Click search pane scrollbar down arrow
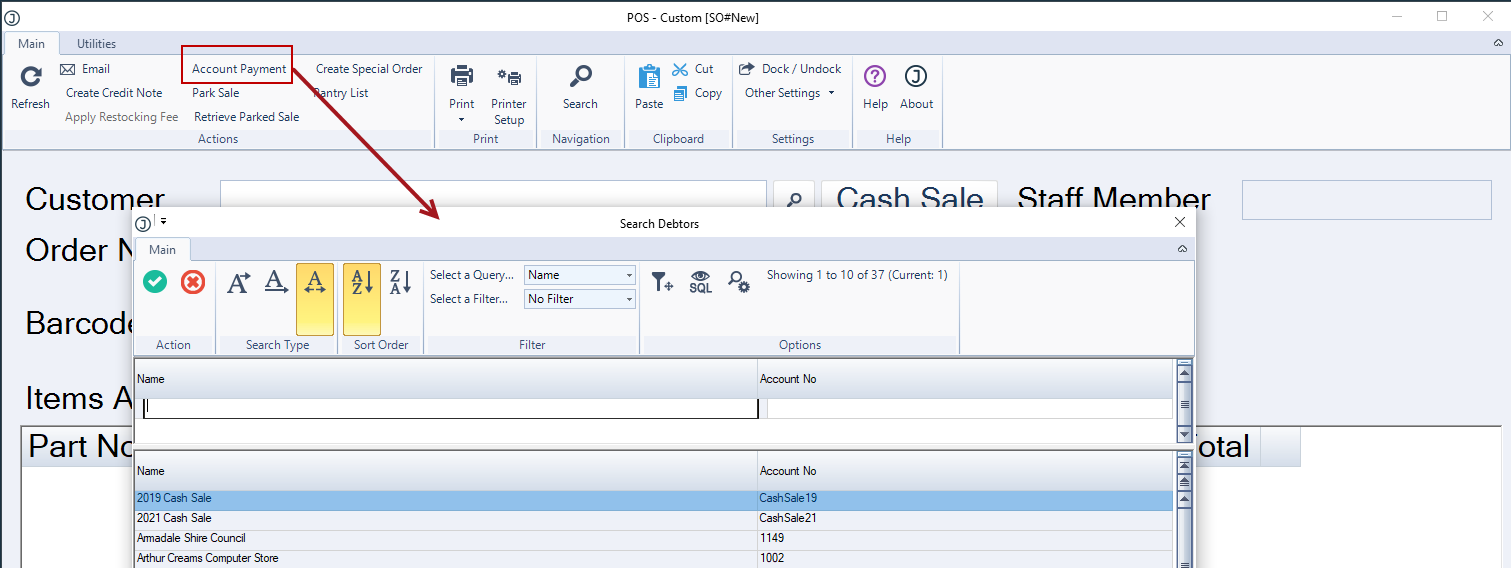Image resolution: width=1511 pixels, height=568 pixels. point(1185,435)
